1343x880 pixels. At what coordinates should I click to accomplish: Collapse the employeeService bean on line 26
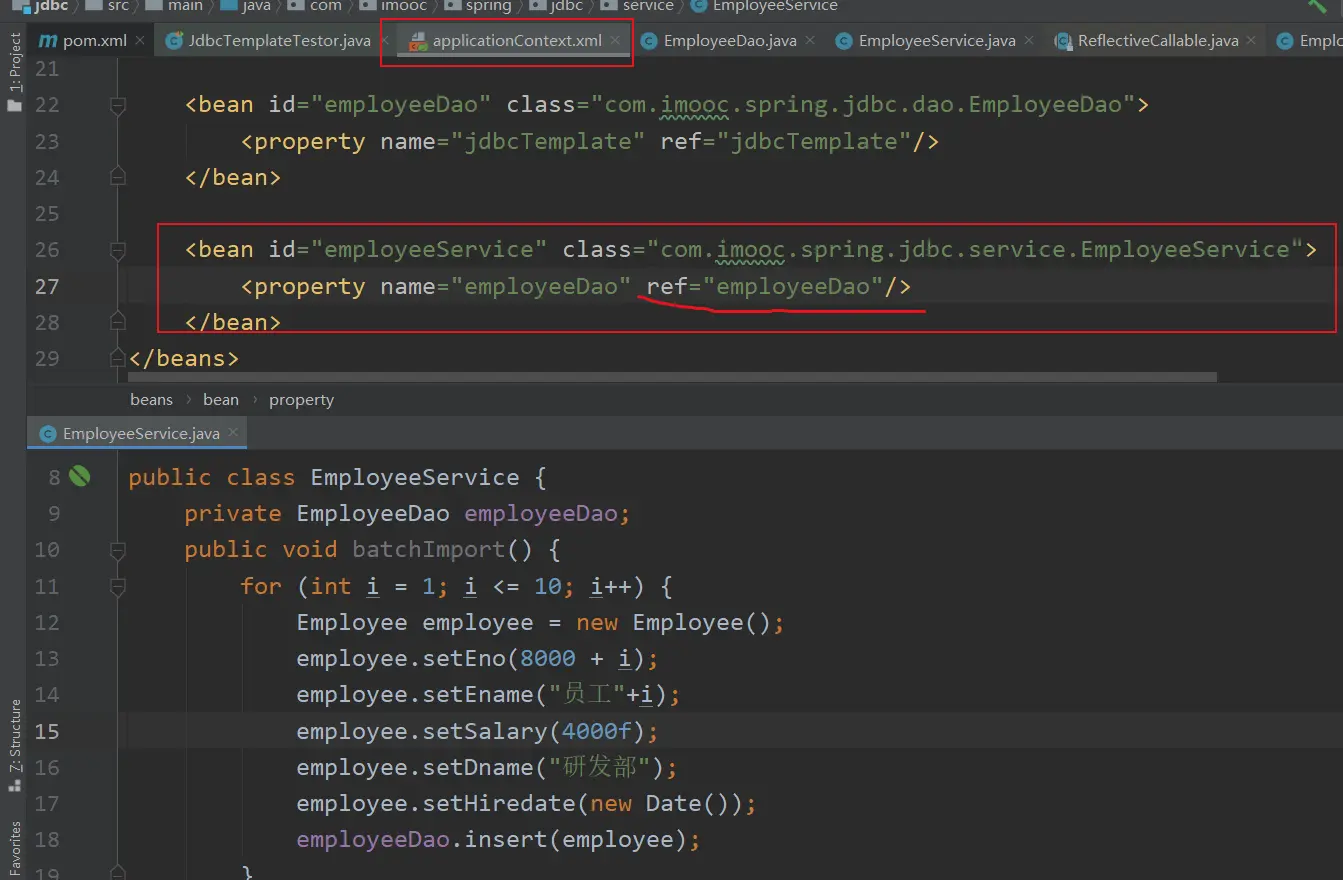[118, 250]
